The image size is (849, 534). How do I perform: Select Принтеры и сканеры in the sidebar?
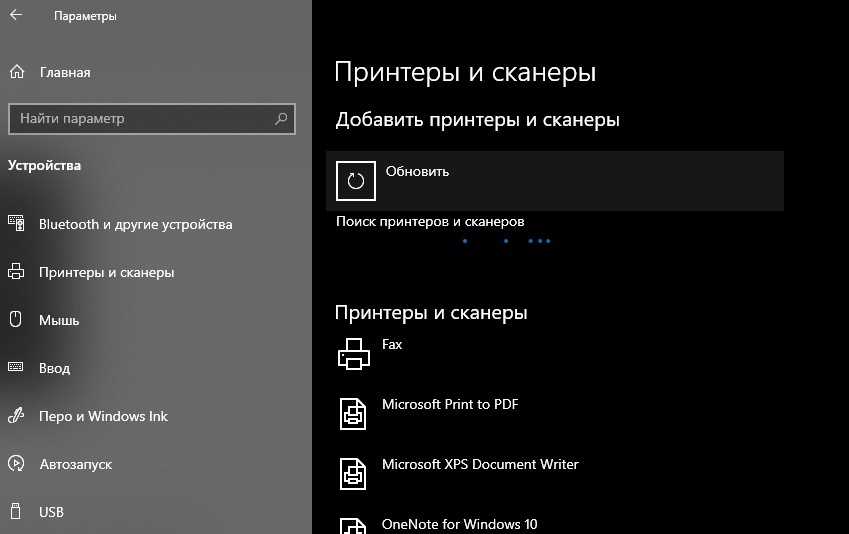click(x=106, y=272)
